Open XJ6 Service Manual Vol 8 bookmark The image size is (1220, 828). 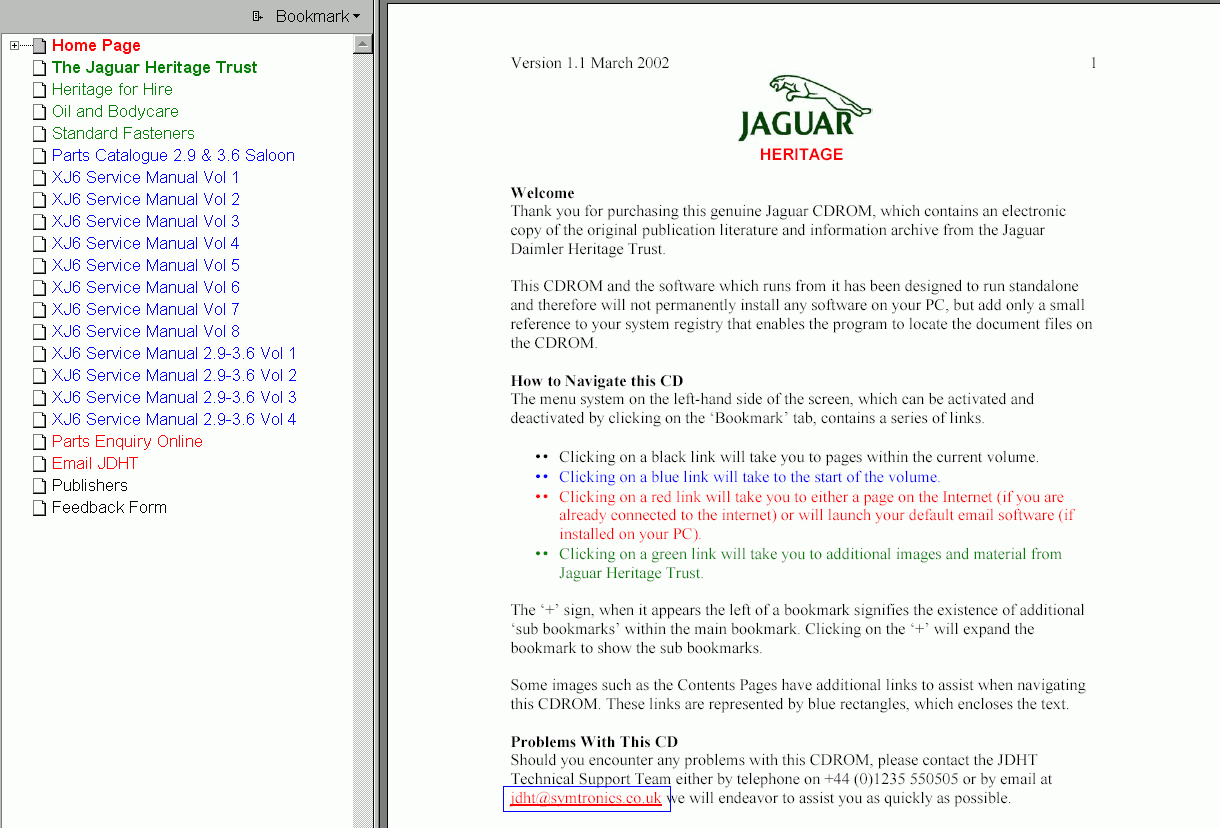[x=146, y=331]
